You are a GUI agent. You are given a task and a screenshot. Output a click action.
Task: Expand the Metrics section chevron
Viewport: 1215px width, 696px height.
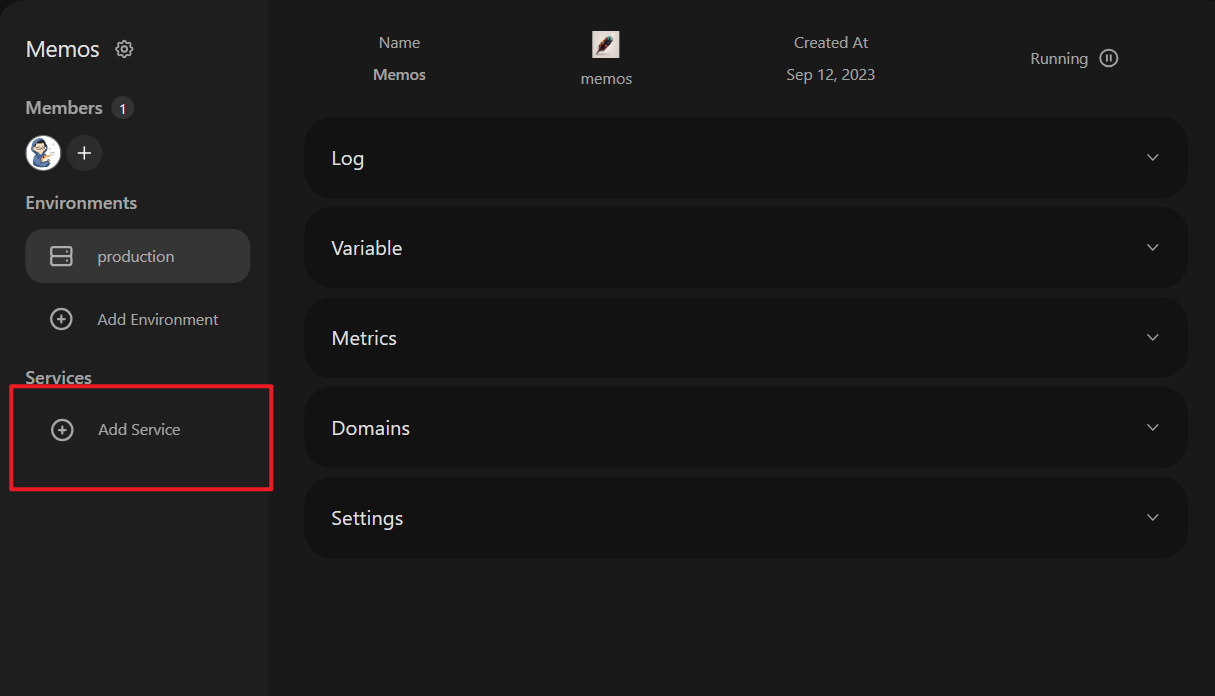point(1153,337)
